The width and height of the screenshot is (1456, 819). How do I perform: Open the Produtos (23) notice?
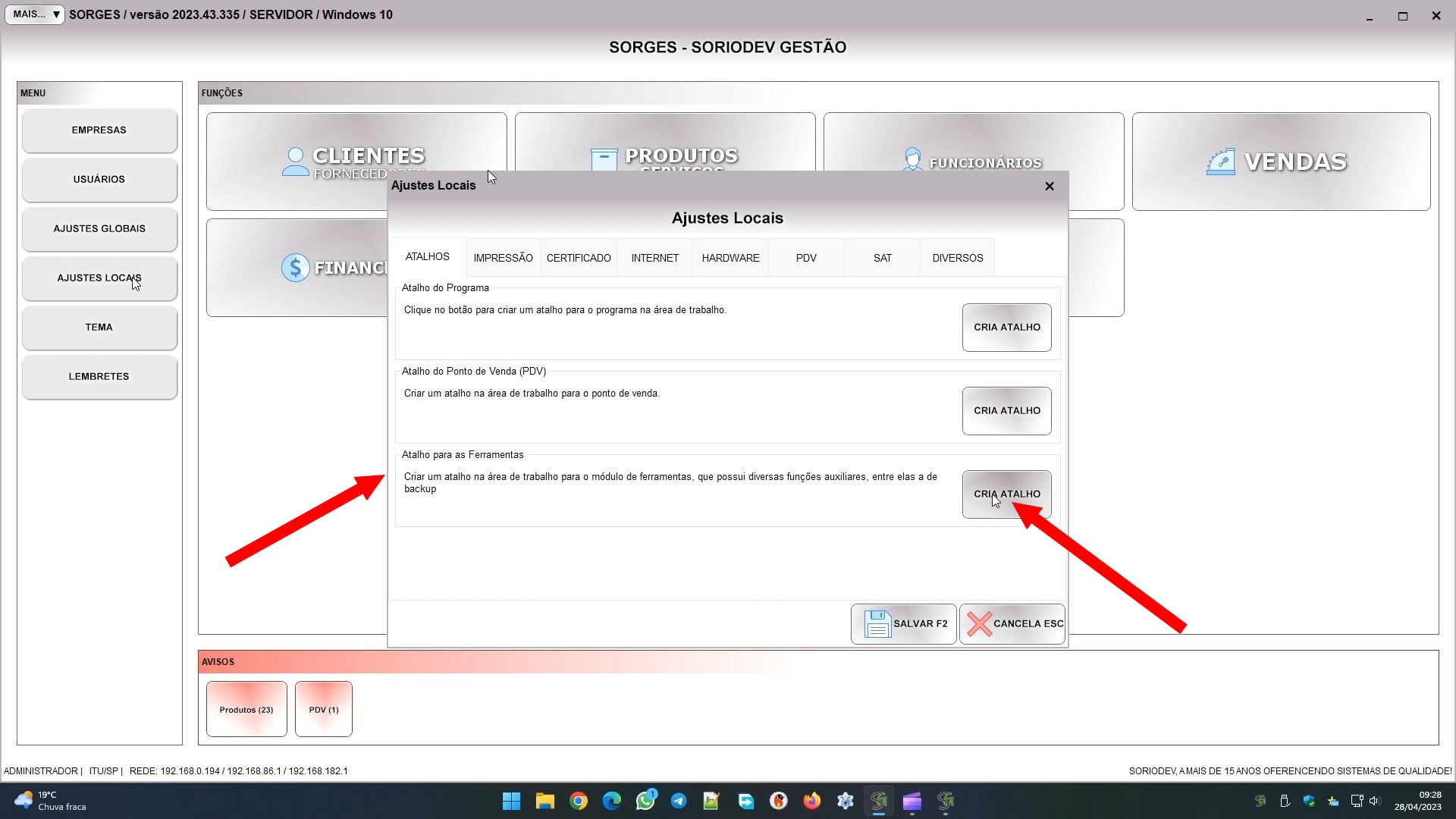[246, 710]
